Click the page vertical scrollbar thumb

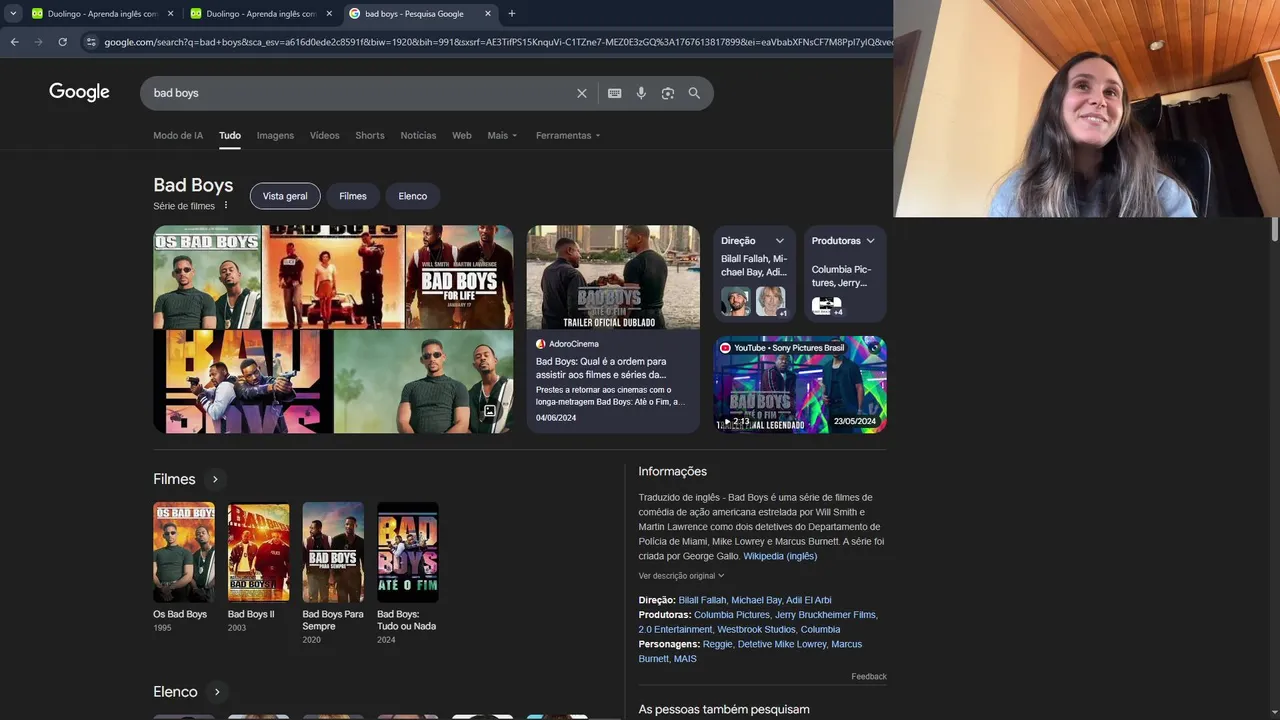pyautogui.click(x=1274, y=229)
